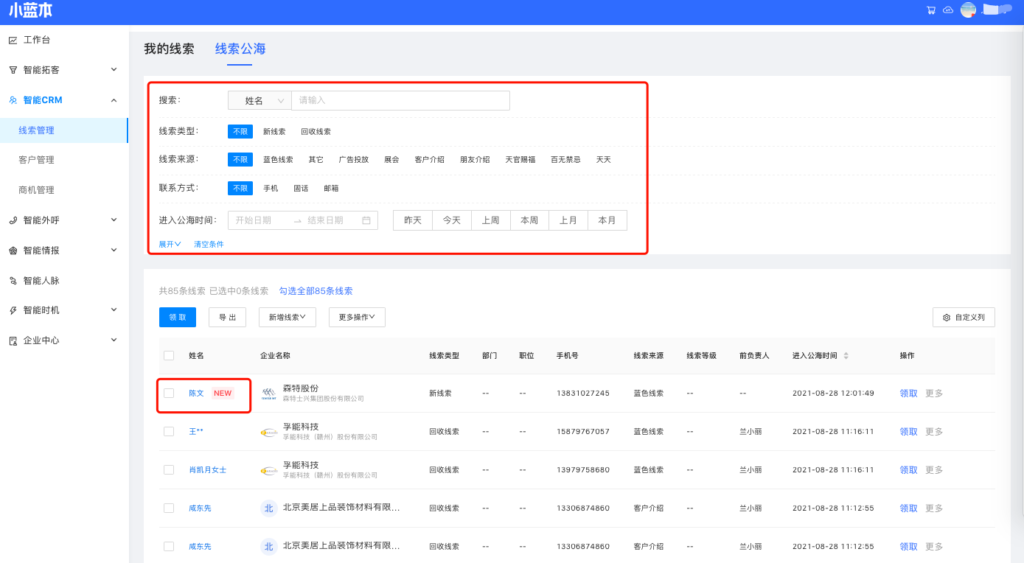This screenshot has height=563, width=1024.
Task: Click the 森特股份 company logo
Action: 268,394
